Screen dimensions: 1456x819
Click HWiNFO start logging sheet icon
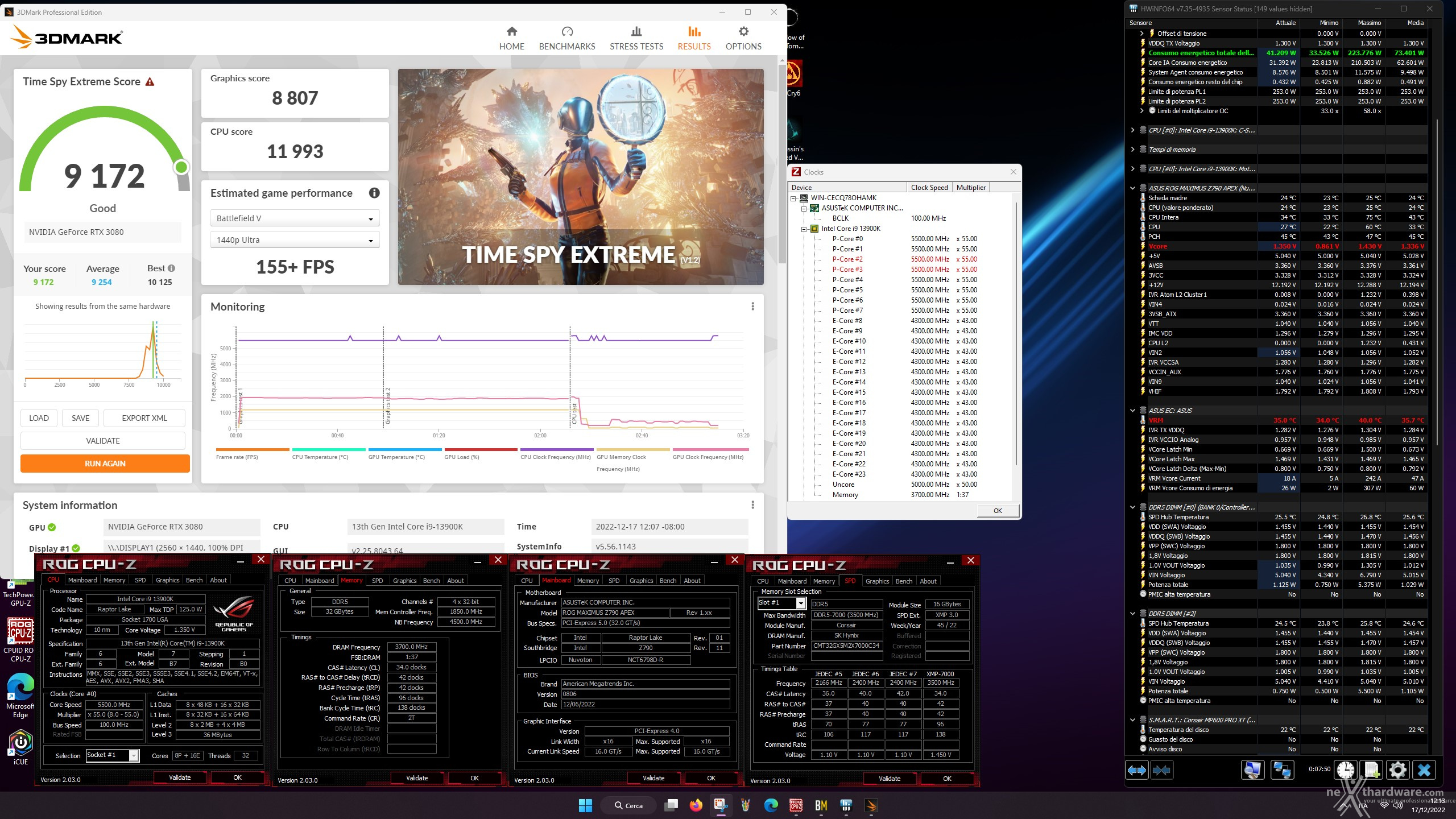pos(1371,770)
